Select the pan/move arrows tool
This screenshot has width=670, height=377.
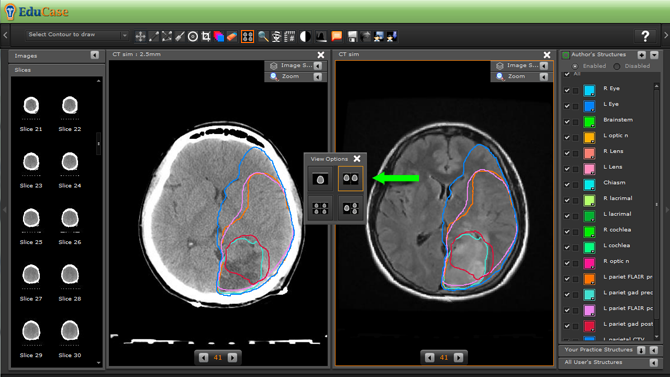point(140,37)
